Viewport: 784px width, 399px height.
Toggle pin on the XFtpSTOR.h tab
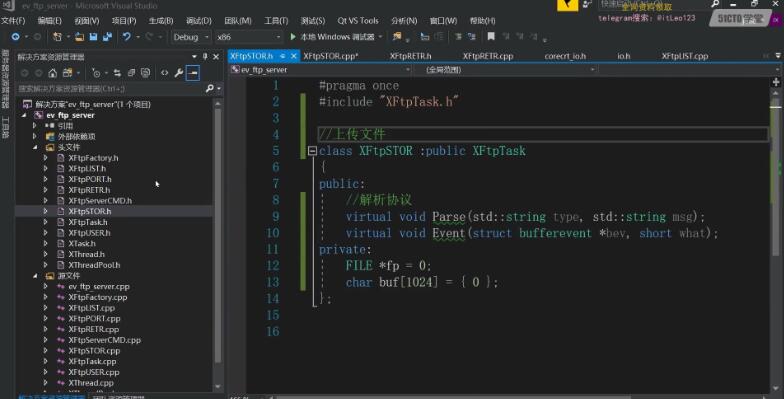coord(283,56)
